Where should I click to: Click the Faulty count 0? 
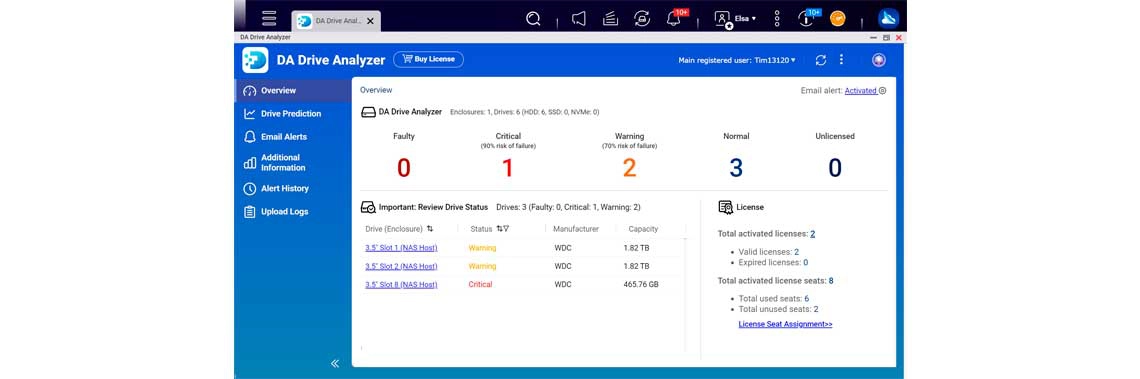pos(404,168)
